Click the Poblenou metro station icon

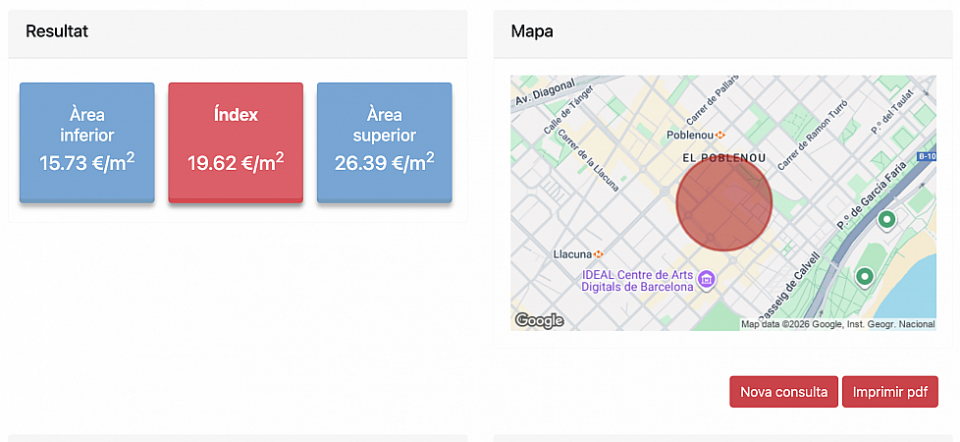tap(720, 134)
